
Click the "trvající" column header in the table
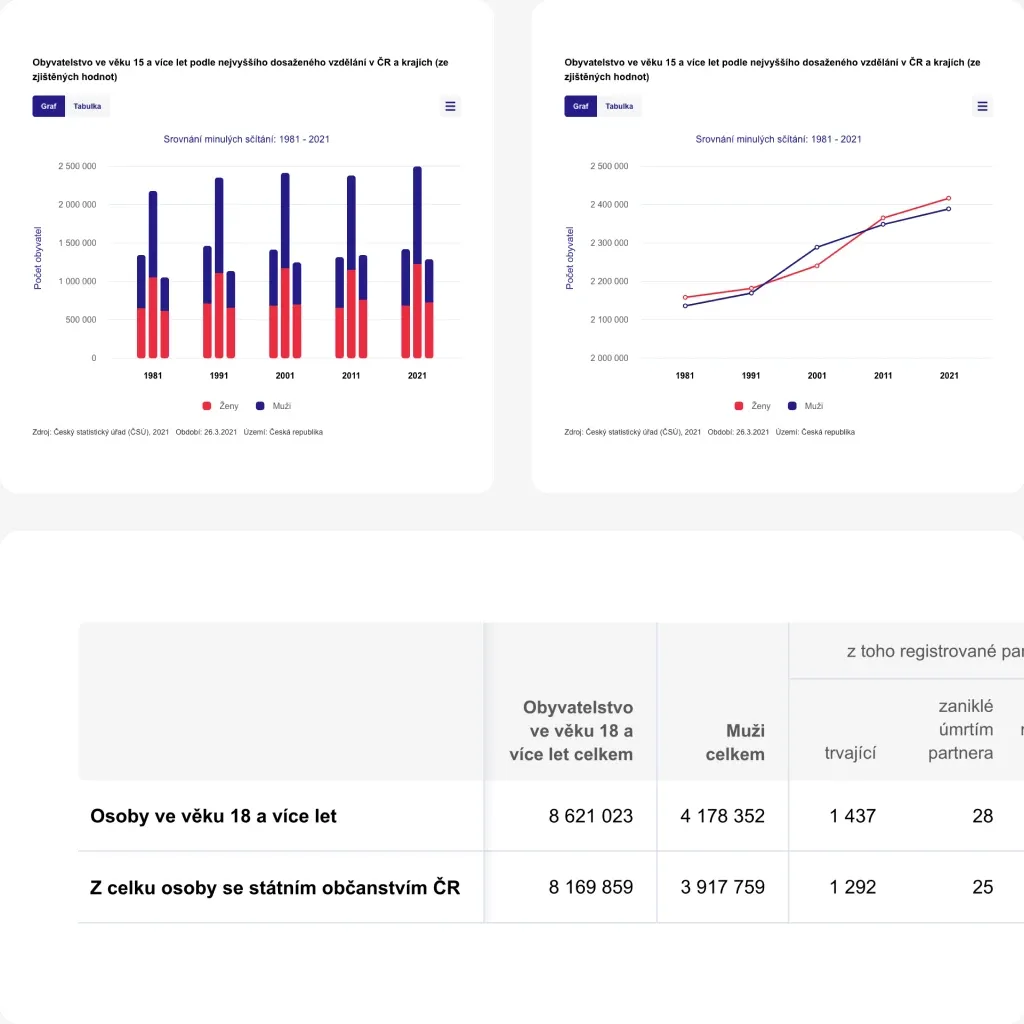(x=850, y=753)
